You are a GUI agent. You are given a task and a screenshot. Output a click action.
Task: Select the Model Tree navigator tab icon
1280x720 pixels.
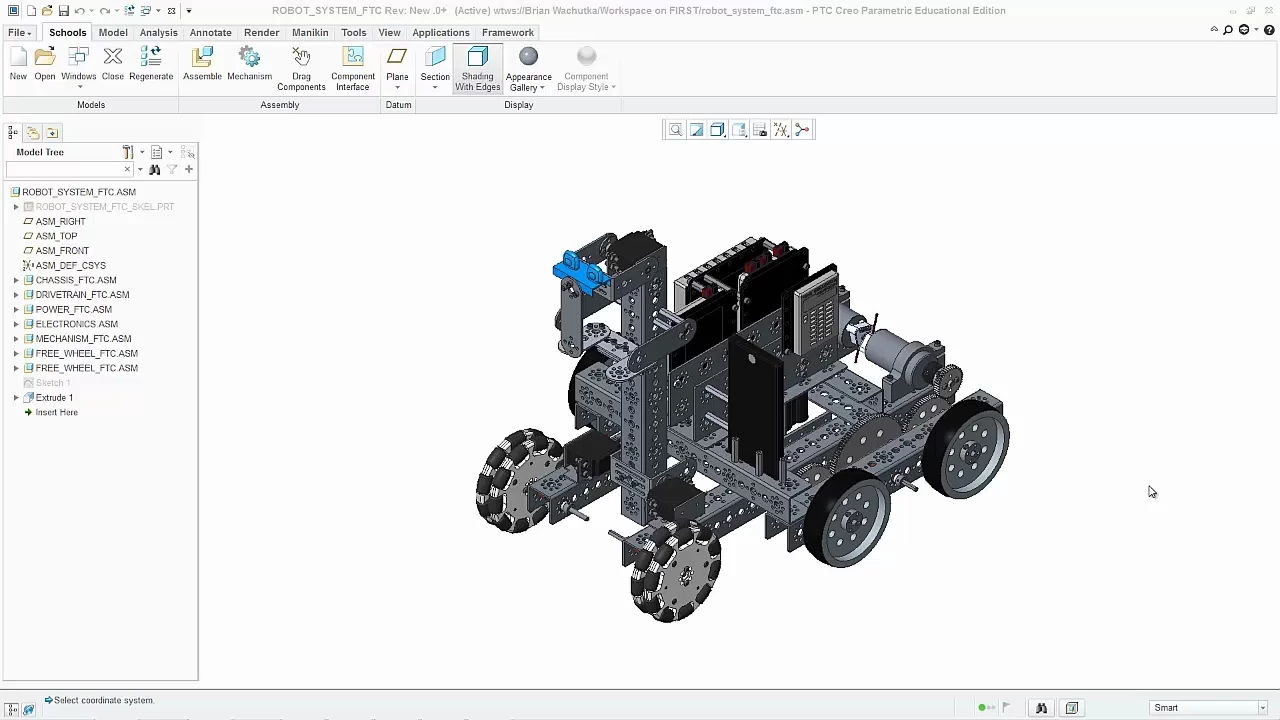13,133
